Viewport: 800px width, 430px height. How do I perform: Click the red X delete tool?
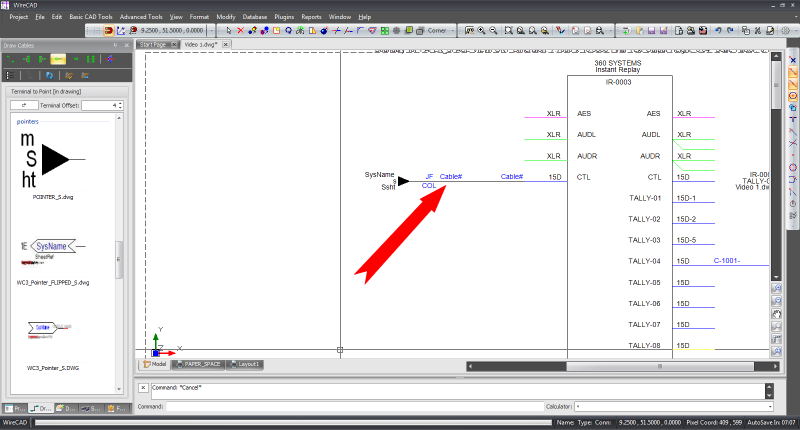(x=240, y=31)
